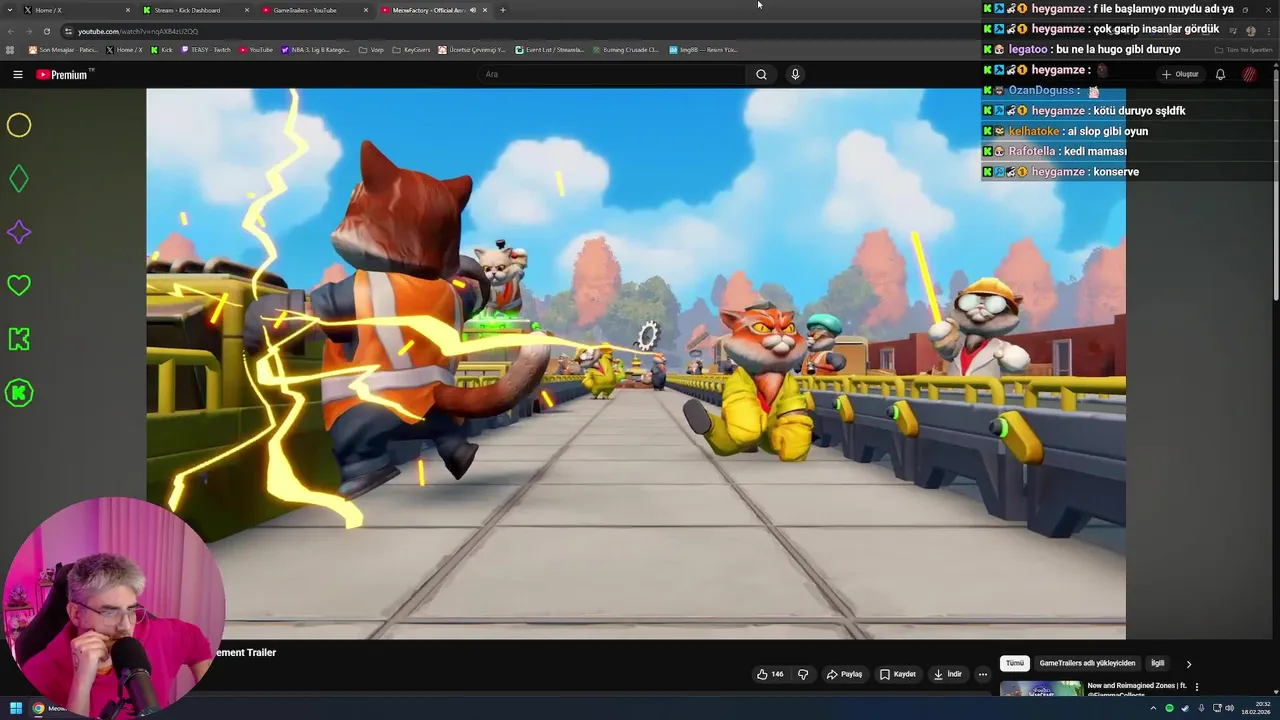This screenshot has width=1280, height=720.
Task: Dislike the video with thumbs-down
Action: pos(803,674)
